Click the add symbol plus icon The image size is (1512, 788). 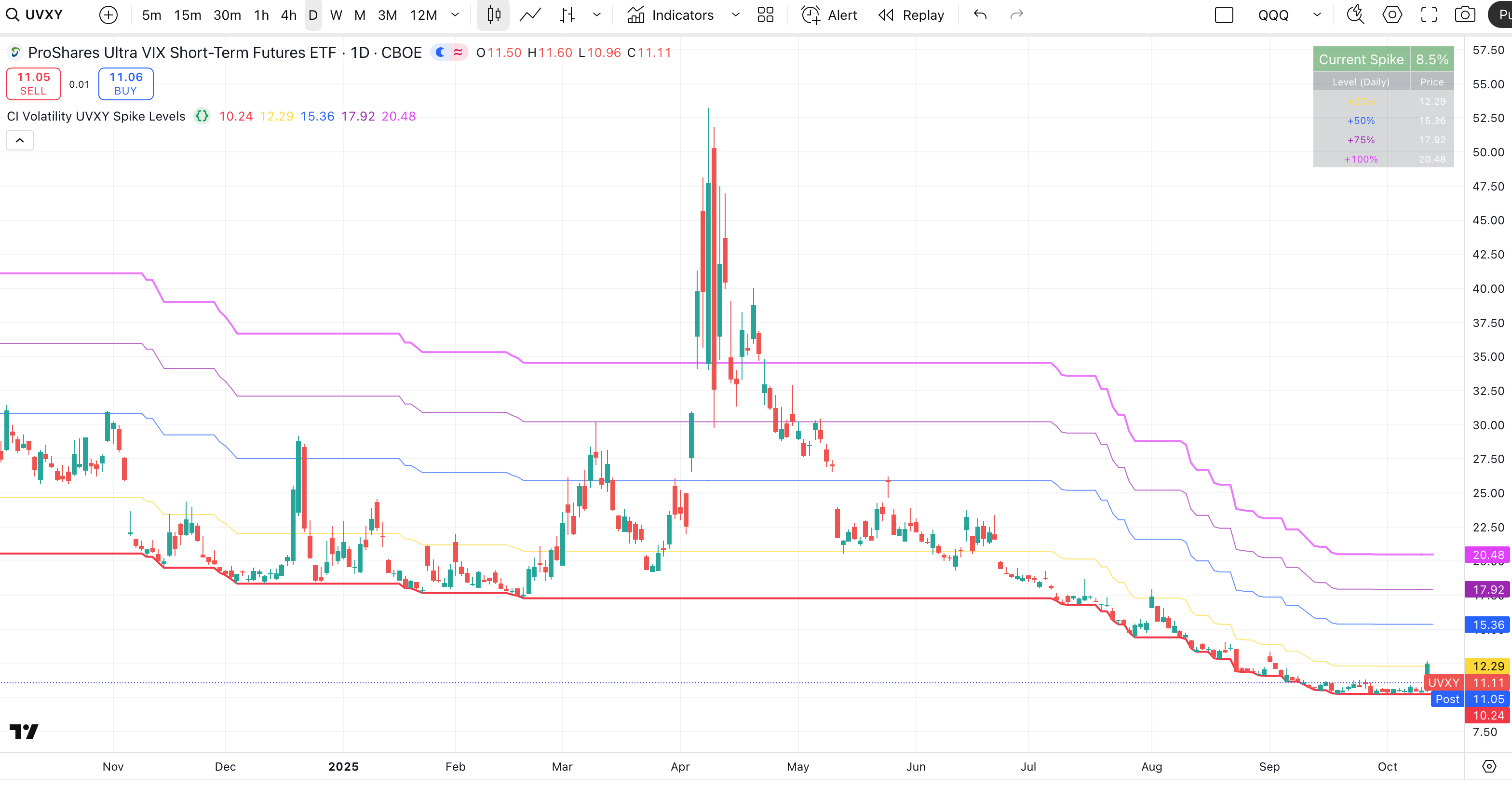point(108,15)
